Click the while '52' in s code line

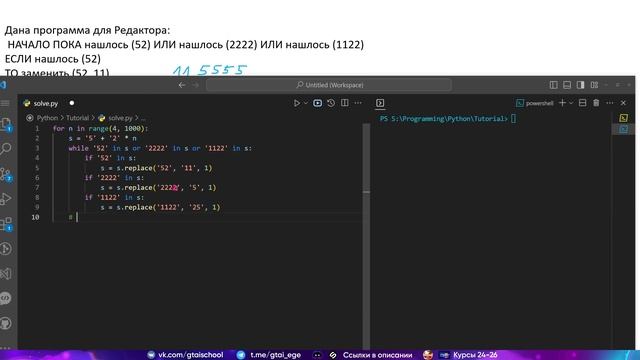click(x=160, y=148)
